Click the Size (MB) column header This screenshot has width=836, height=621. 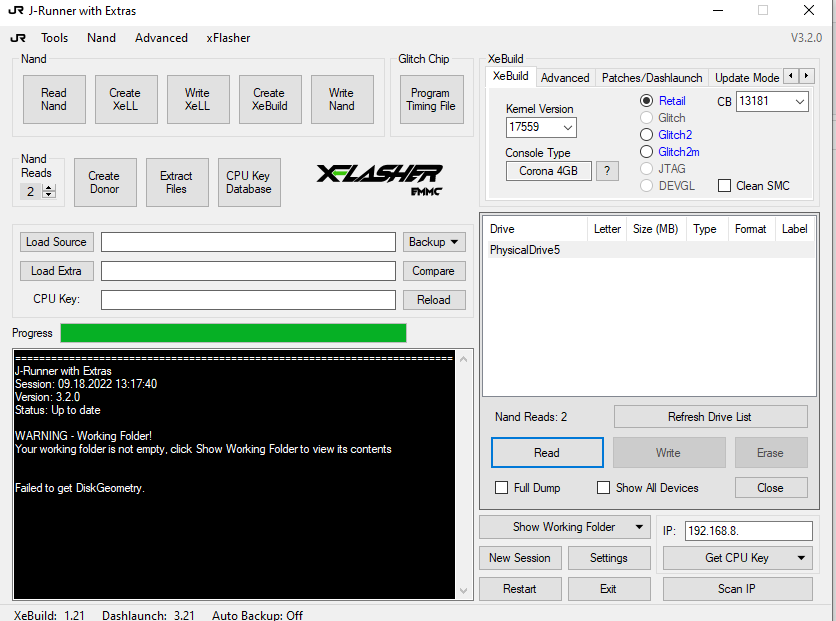coord(656,229)
